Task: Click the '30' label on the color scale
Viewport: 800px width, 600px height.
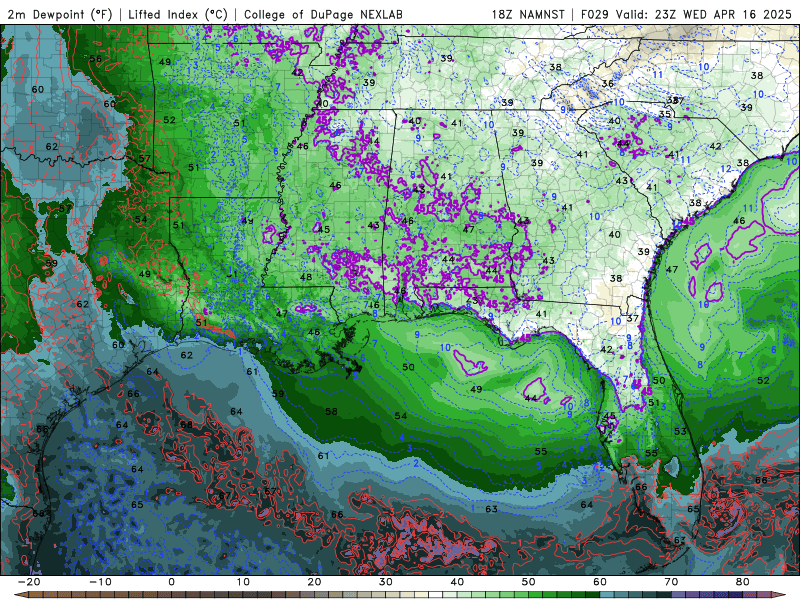Action: (x=386, y=582)
